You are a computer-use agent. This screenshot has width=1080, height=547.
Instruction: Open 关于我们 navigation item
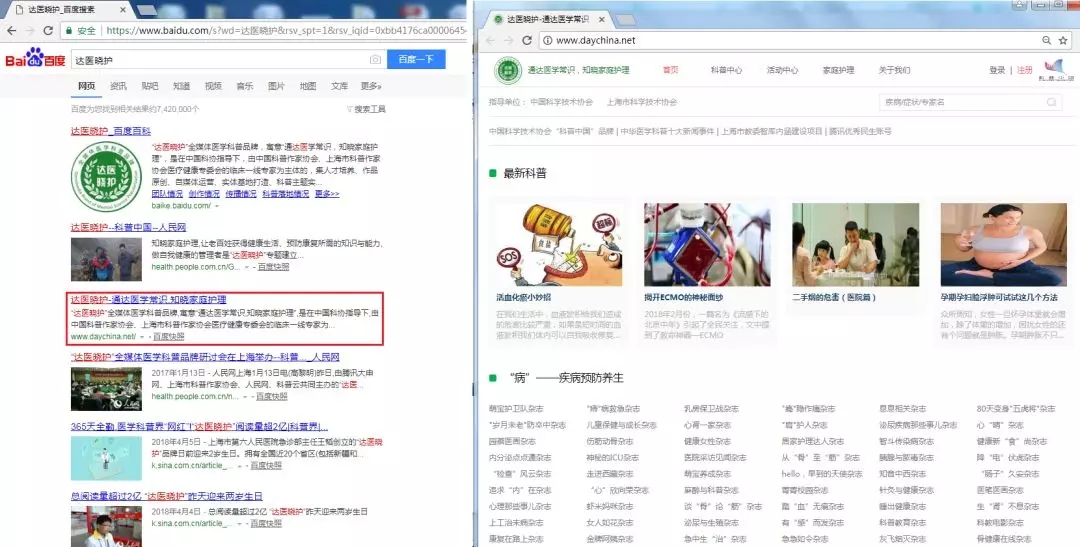pyautogui.click(x=894, y=70)
